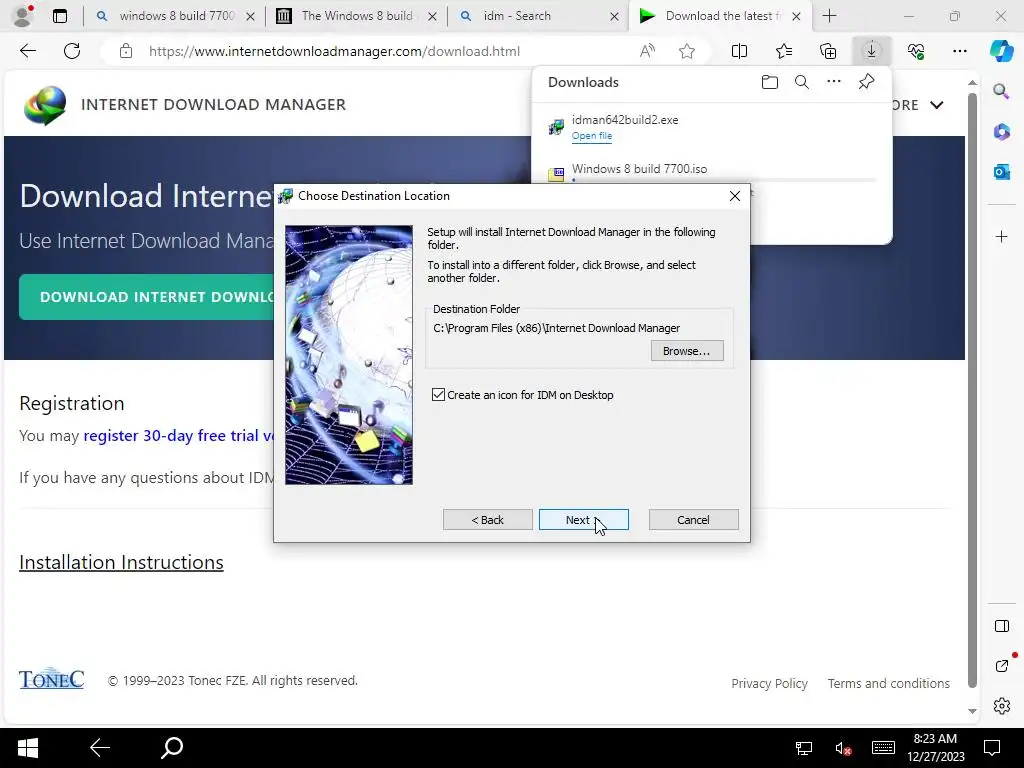Click the Internet Download Manager logo
Image resolution: width=1024 pixels, height=768 pixels.
point(45,104)
